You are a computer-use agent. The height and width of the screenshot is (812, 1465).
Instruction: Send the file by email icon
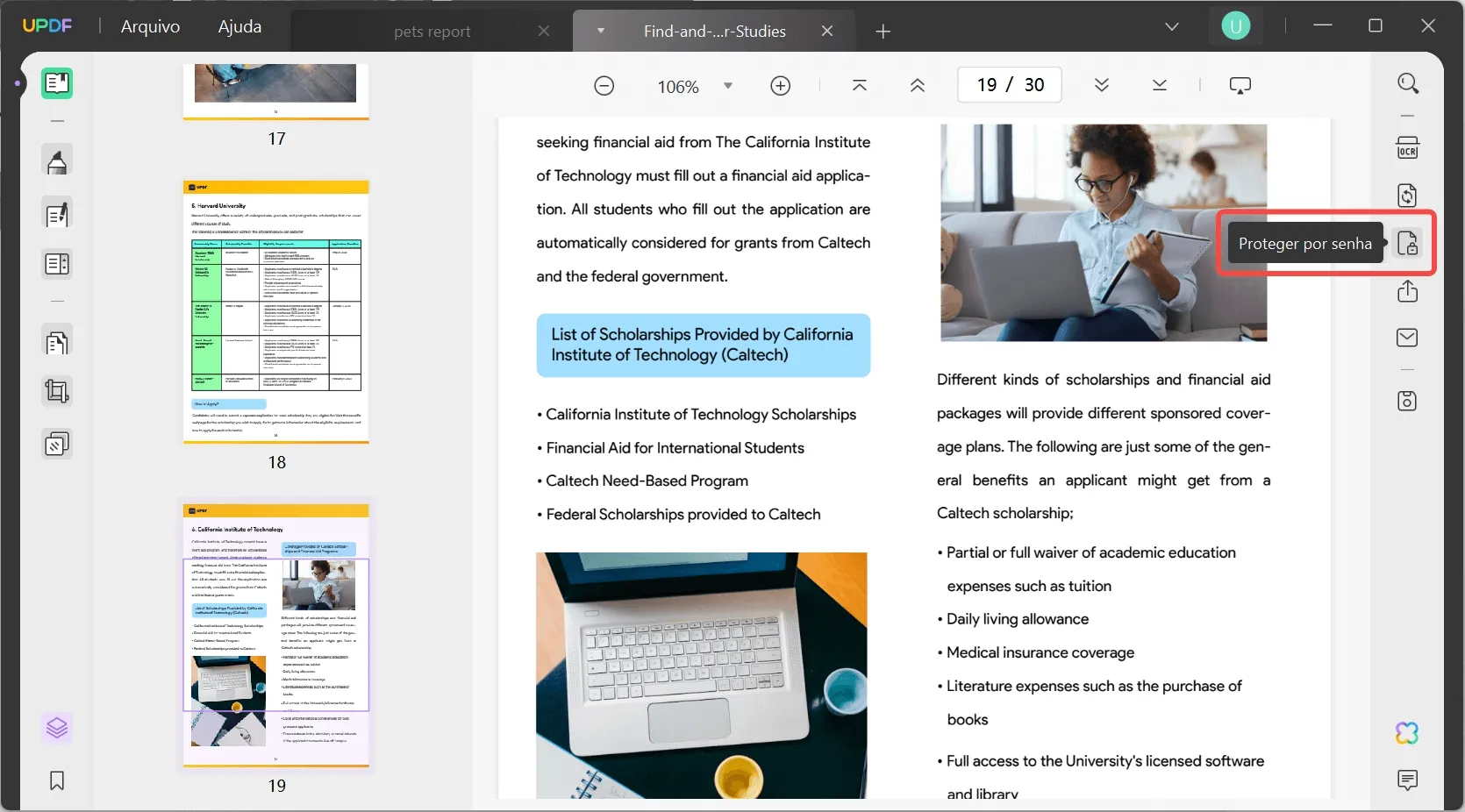(x=1407, y=338)
